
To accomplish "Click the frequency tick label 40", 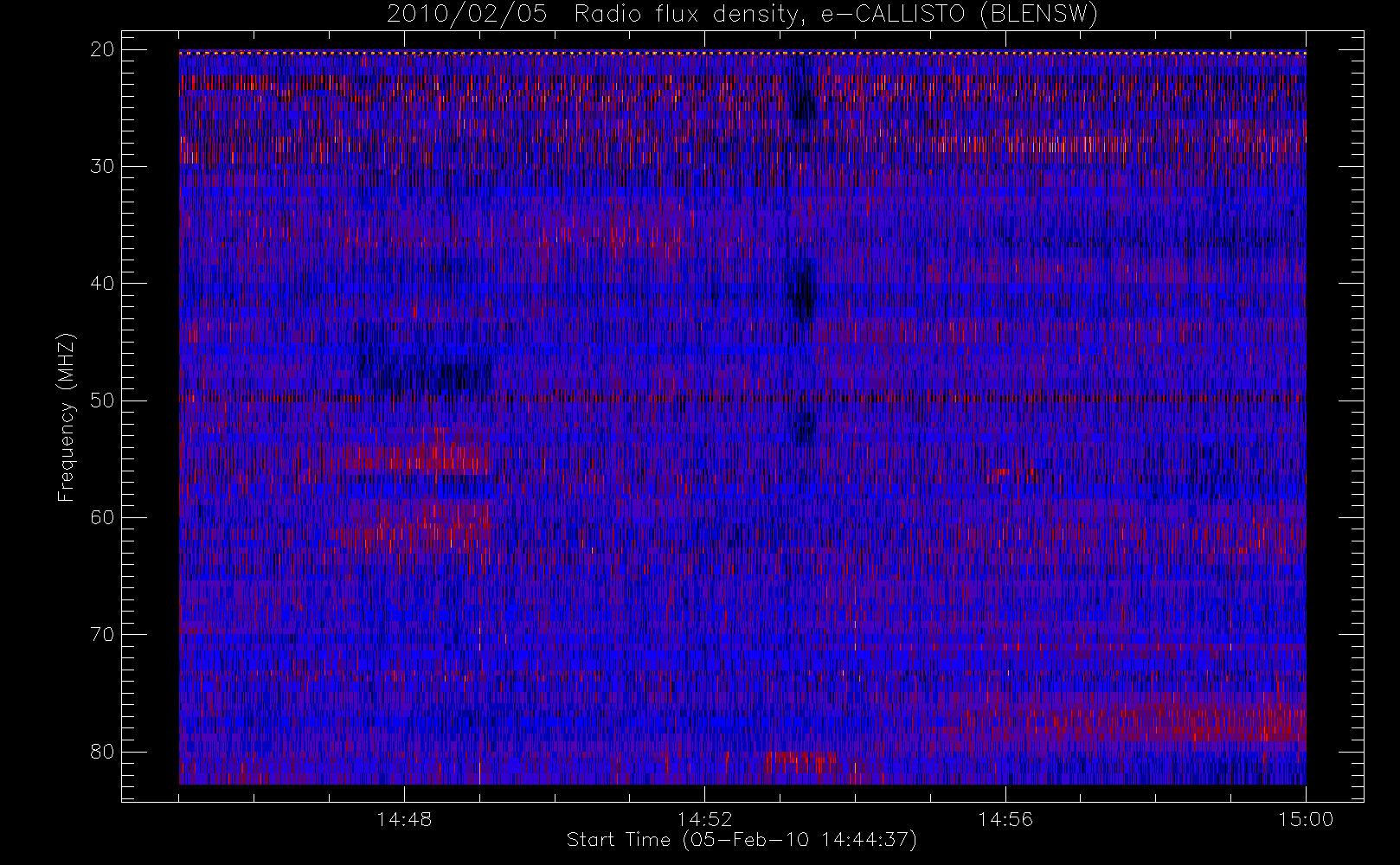I will coord(102,283).
